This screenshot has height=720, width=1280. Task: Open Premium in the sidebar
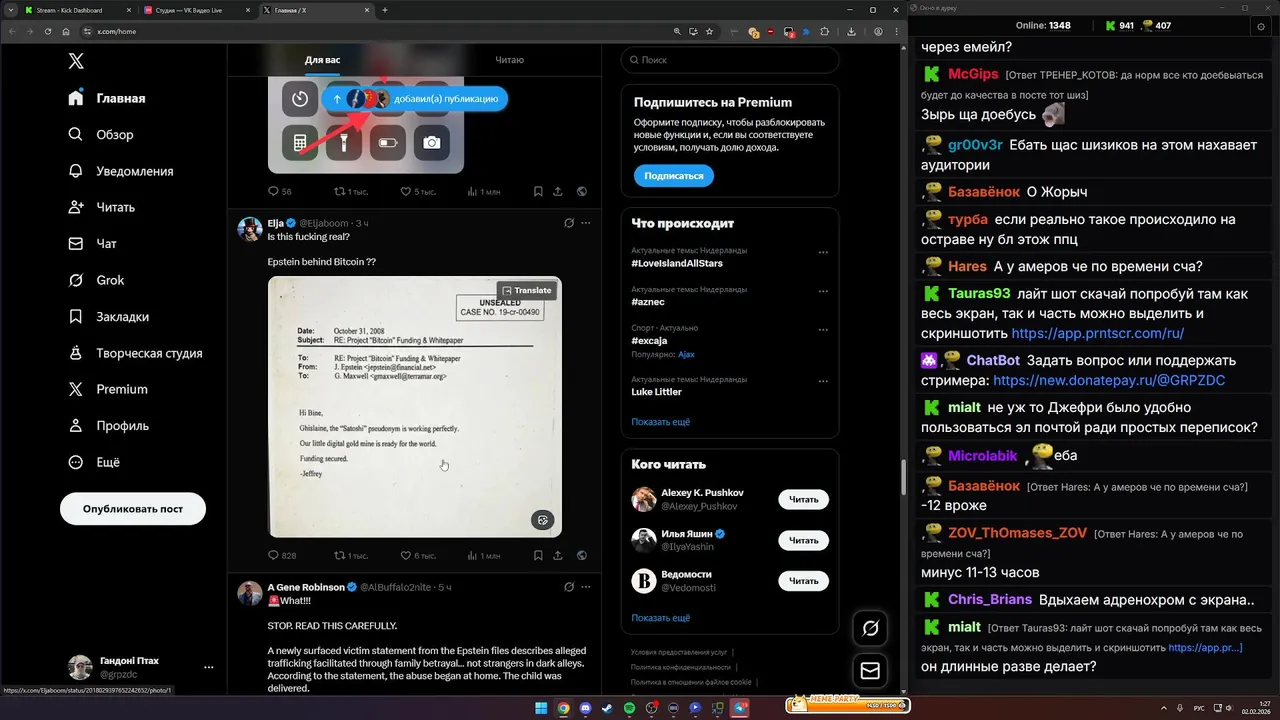107,389
